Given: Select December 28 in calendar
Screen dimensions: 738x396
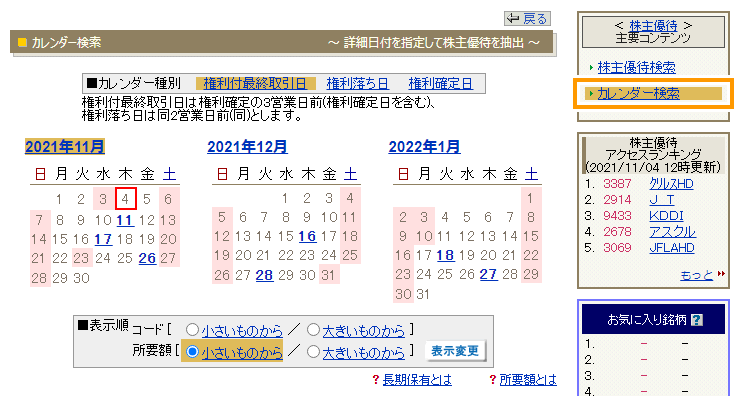Looking at the screenshot, I should (264, 275).
